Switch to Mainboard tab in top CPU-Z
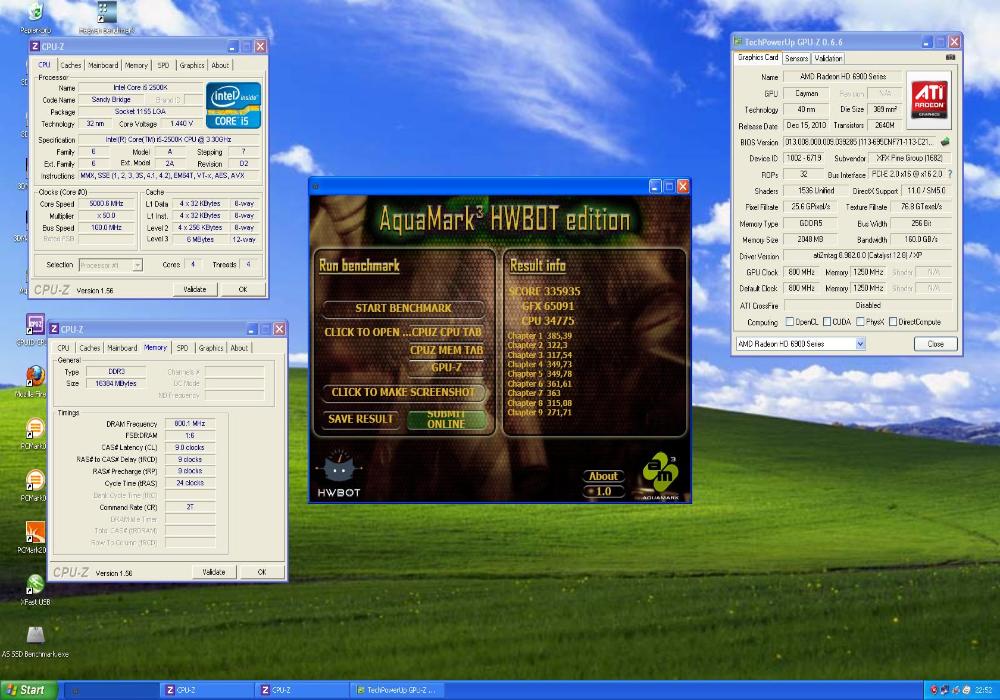 tap(103, 65)
